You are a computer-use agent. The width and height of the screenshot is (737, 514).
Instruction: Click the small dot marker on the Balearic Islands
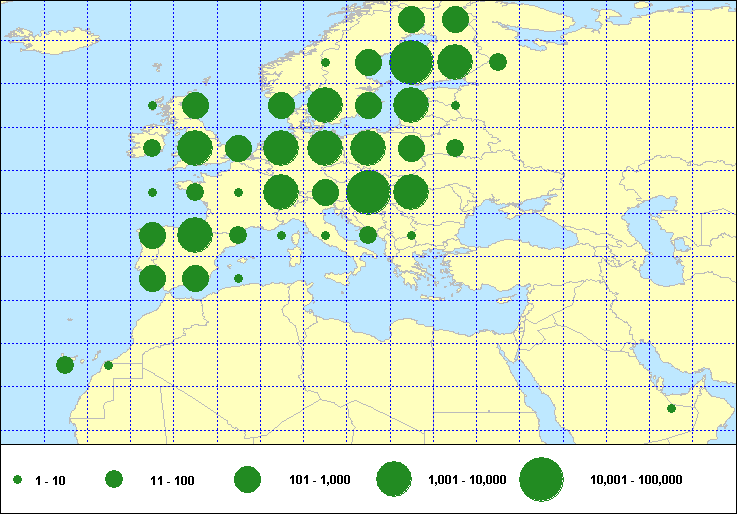(238, 278)
